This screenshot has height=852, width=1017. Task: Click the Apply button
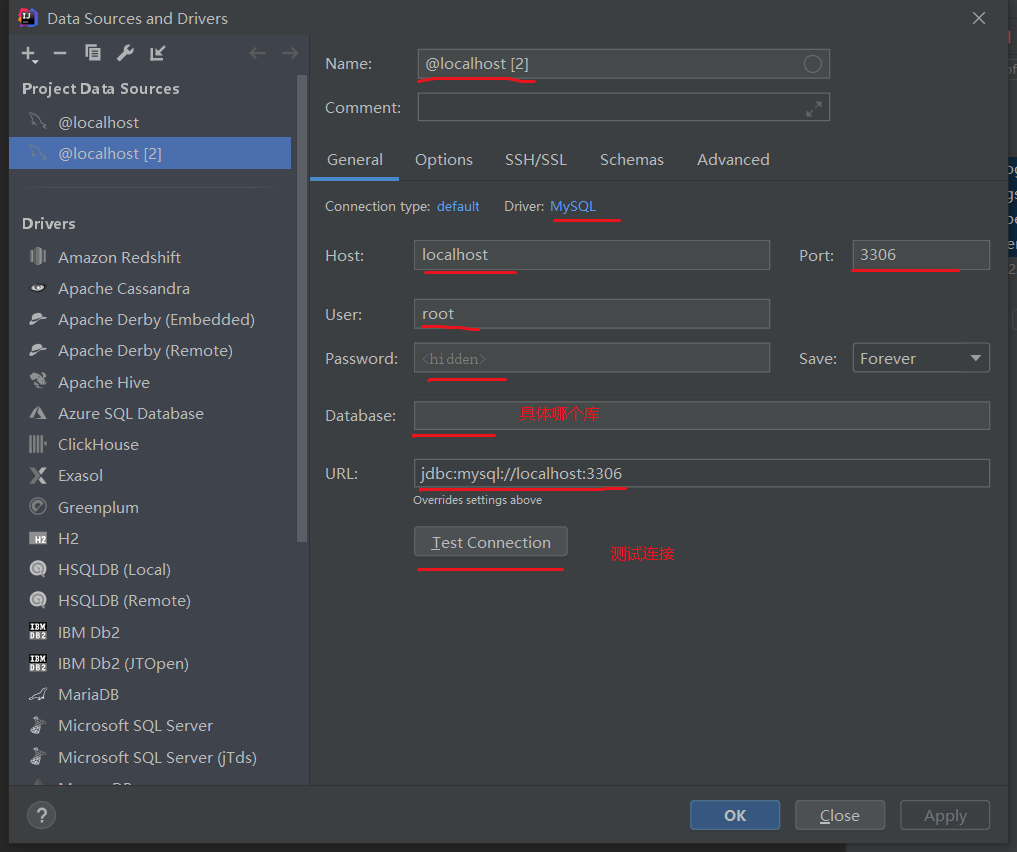(x=945, y=815)
